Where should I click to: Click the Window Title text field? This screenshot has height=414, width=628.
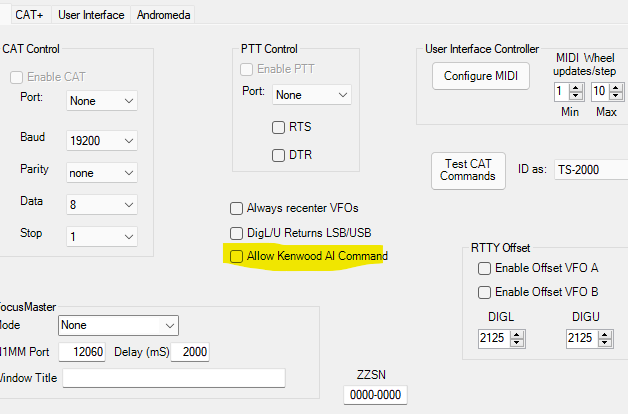(x=174, y=377)
